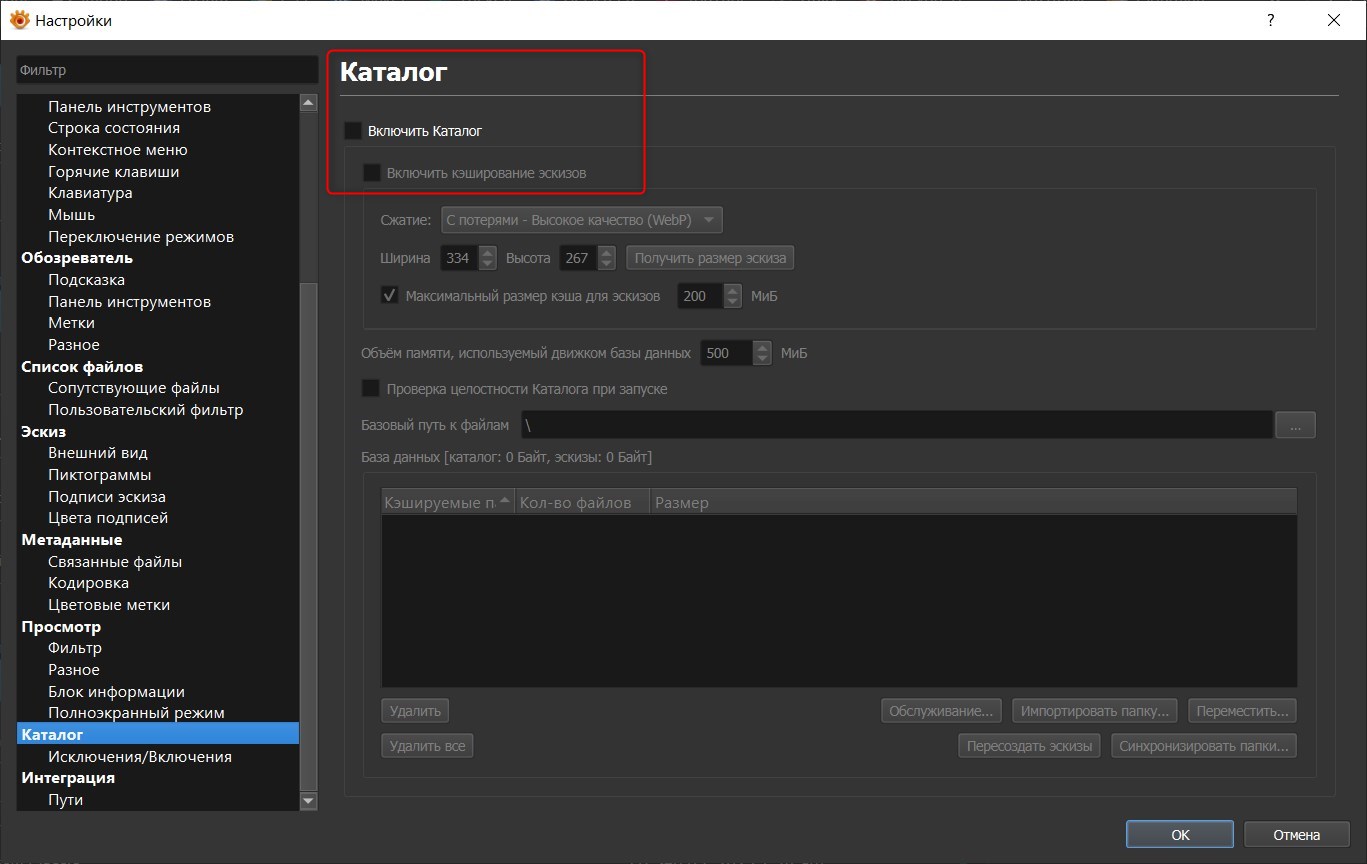The height and width of the screenshot is (864, 1367).
Task: Select Полноэкранный режим under Просмотр
Action: [x=136, y=713]
